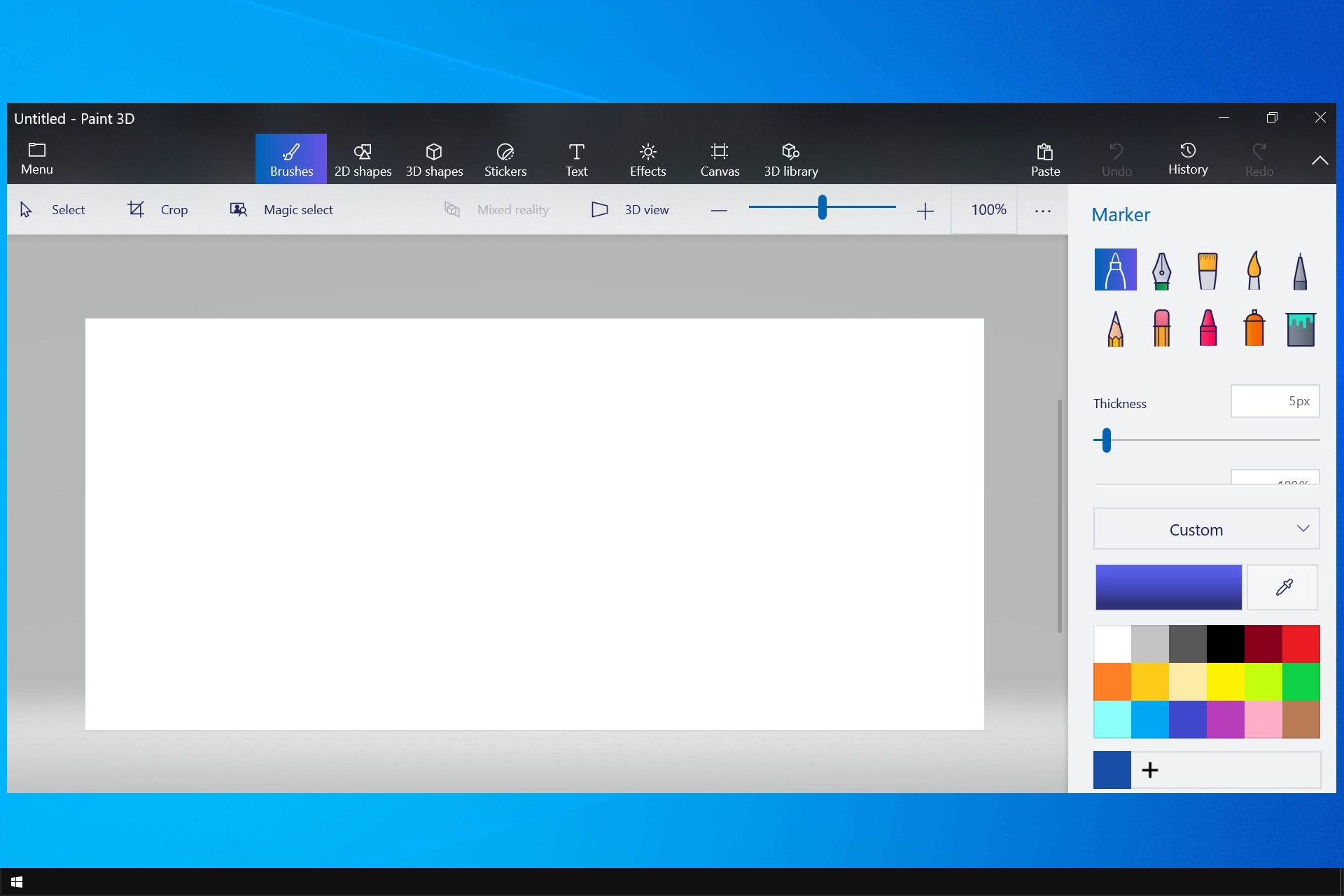Choose the light gray color swatch
Image resolution: width=1344 pixels, height=896 pixels.
click(x=1150, y=644)
